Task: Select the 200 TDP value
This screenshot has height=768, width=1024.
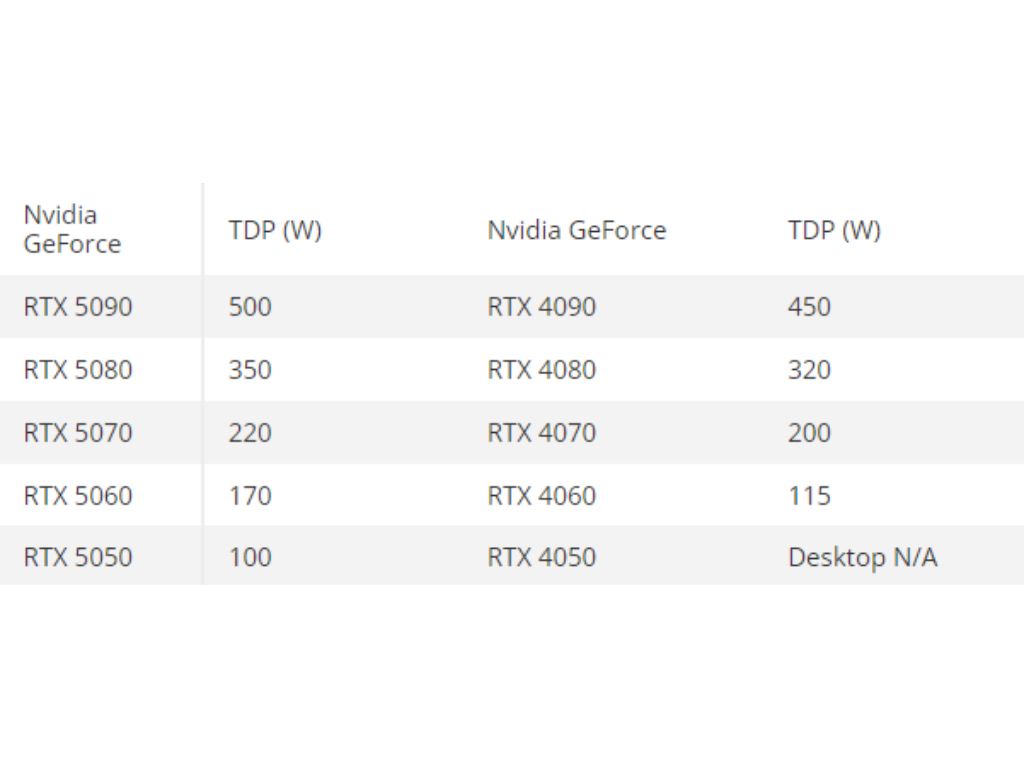Action: 809,433
